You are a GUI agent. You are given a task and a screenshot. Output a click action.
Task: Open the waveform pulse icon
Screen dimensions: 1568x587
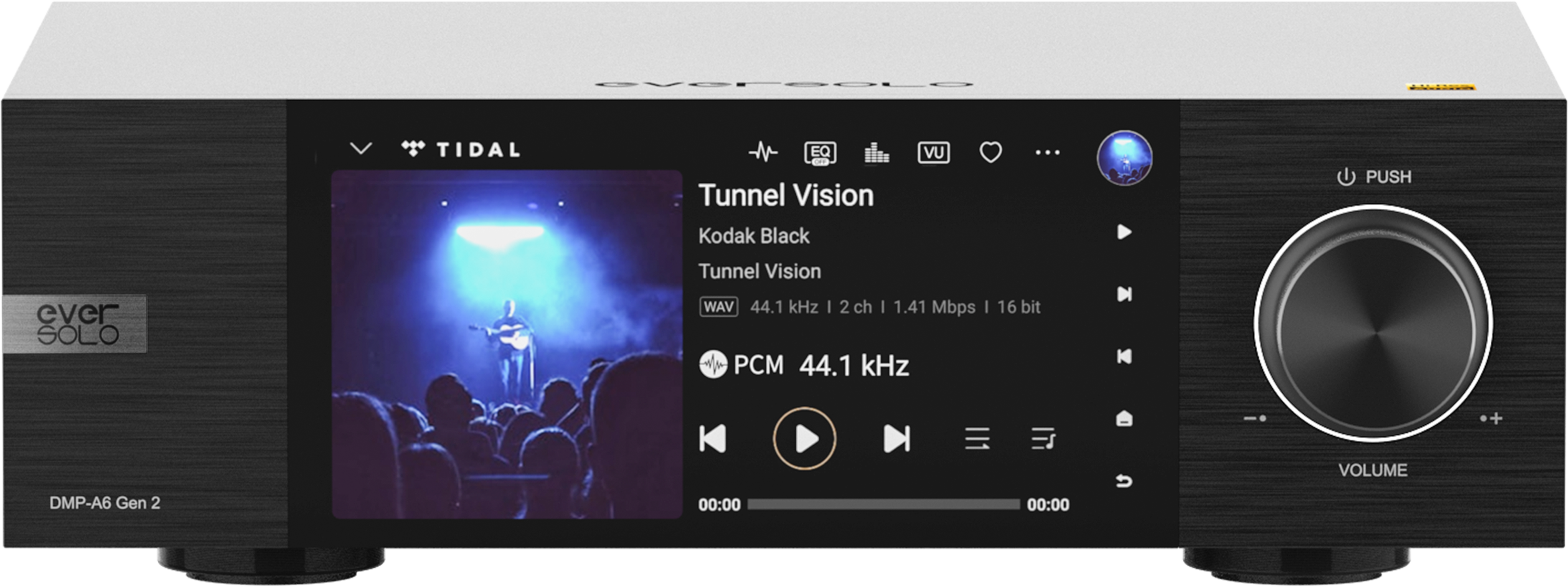[763, 152]
